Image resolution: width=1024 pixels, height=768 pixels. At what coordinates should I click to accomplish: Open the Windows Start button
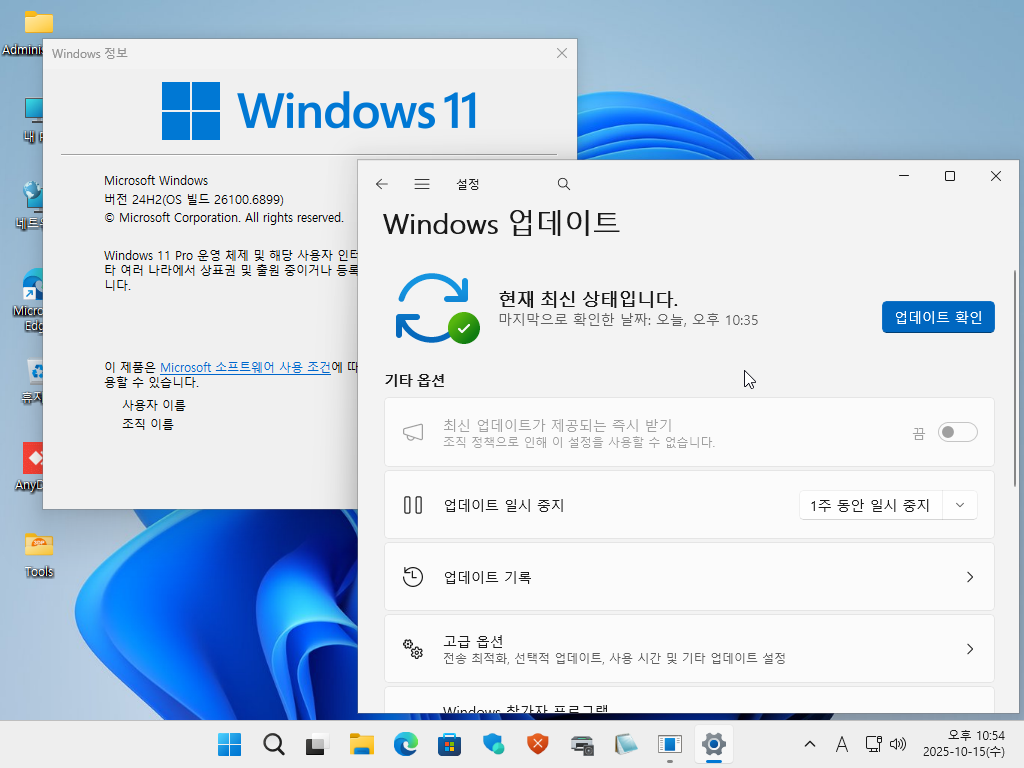229,744
